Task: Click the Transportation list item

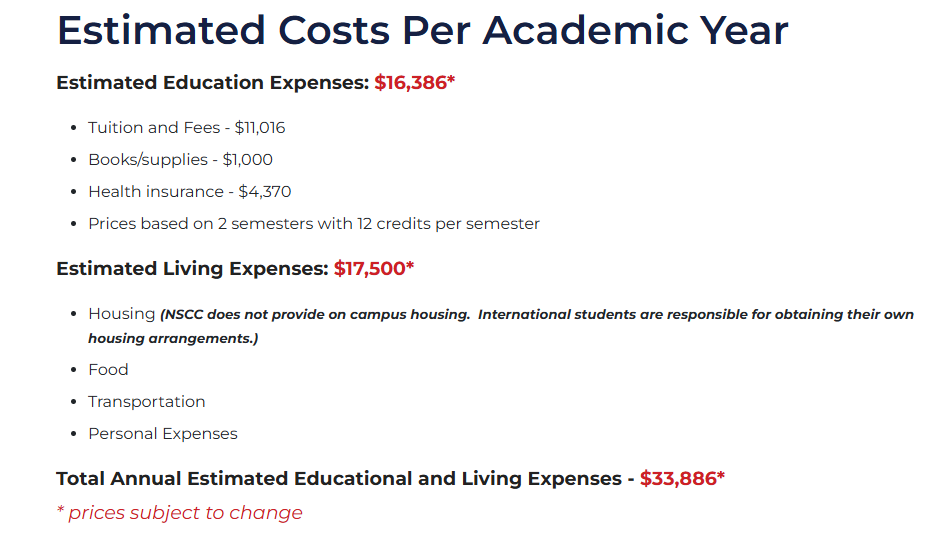Action: [x=146, y=402]
